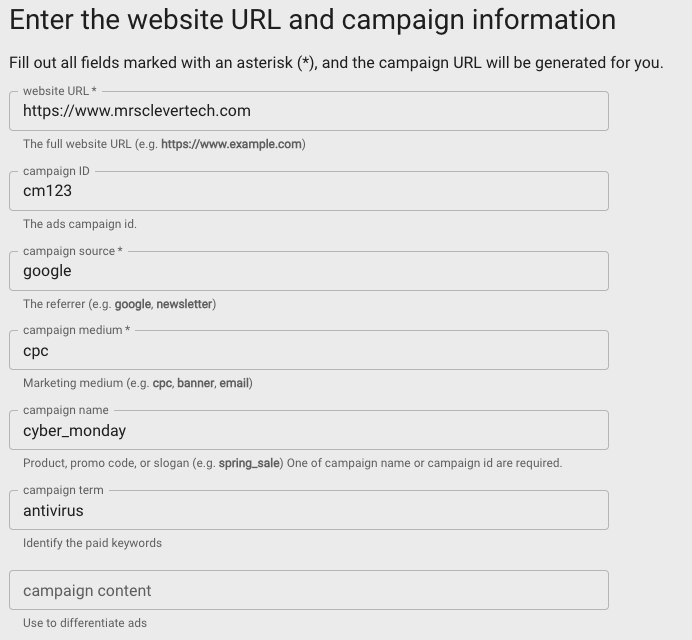Click the bold 'spring_sale' example word
Viewport: 692px width, 640px height.
[x=249, y=463]
